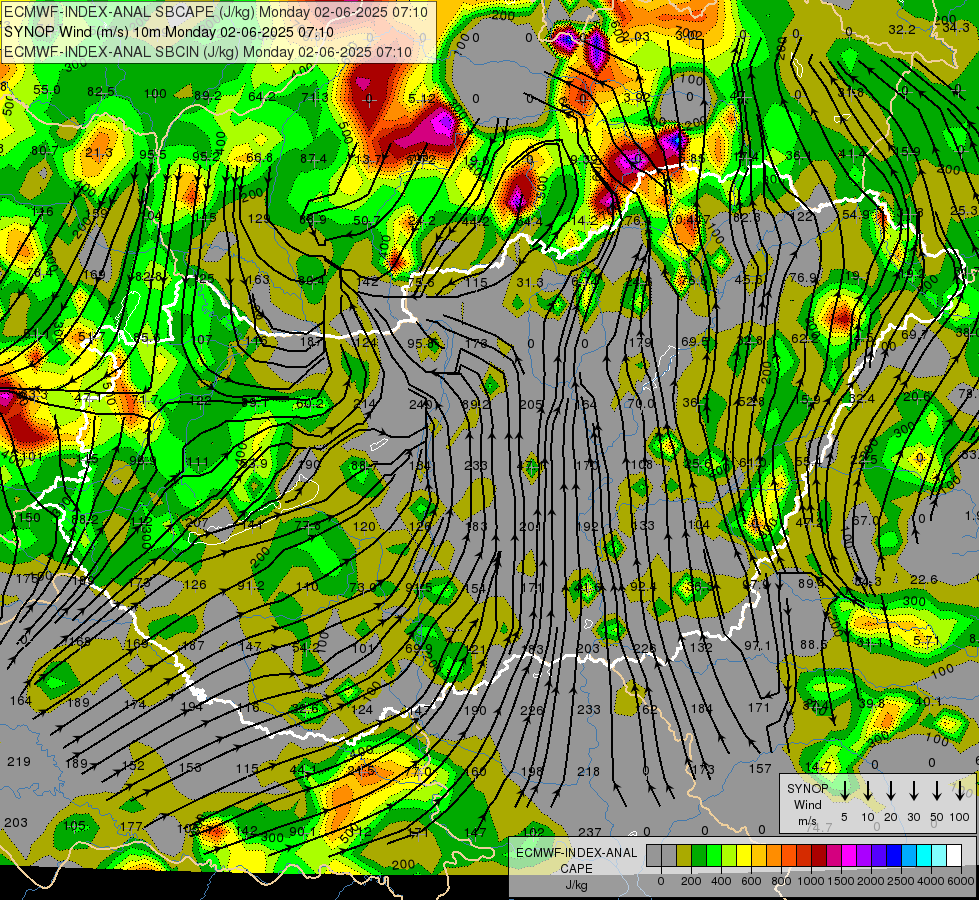Viewport: 979px width, 900px height.
Task: Click the map value 205
Action: tap(531, 405)
